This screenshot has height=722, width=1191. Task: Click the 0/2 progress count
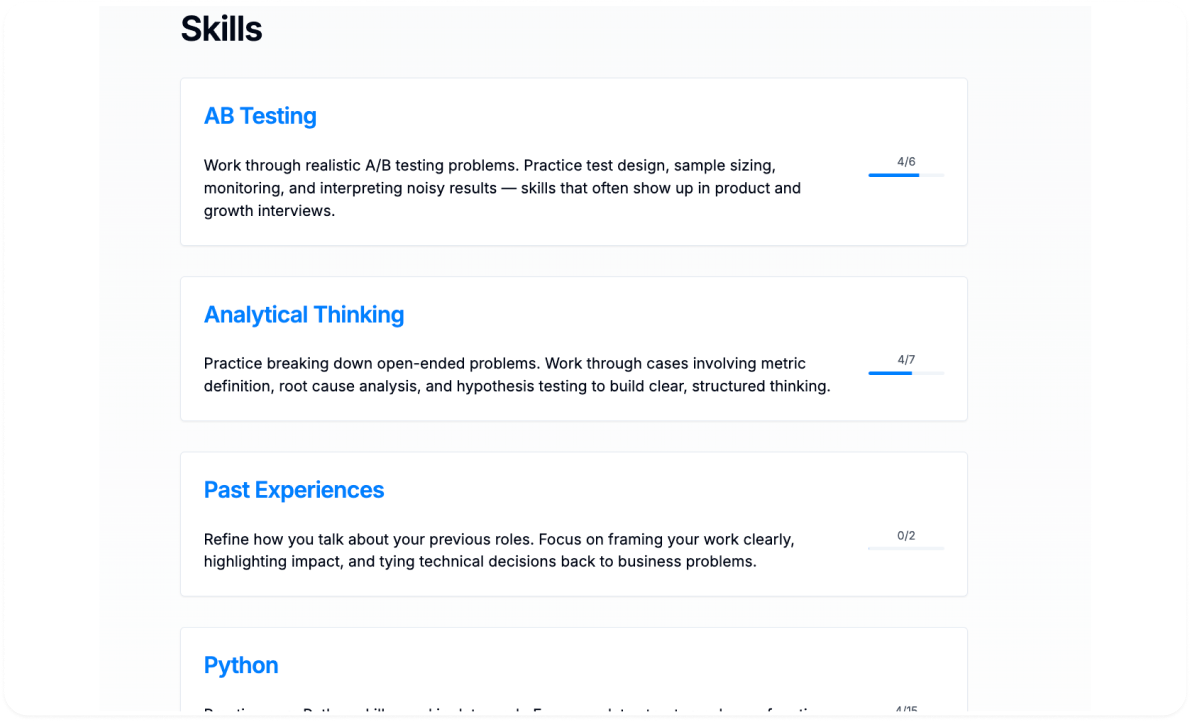pos(906,535)
